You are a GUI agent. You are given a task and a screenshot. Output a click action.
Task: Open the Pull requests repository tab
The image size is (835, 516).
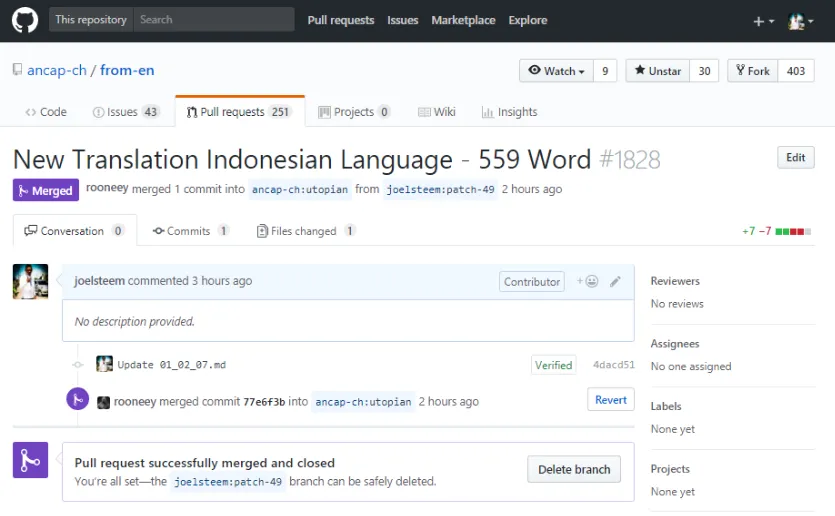(x=240, y=112)
